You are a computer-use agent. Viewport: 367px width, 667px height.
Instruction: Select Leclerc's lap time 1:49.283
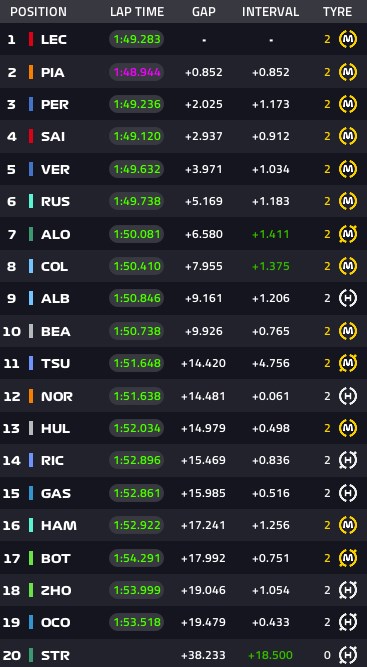click(137, 39)
